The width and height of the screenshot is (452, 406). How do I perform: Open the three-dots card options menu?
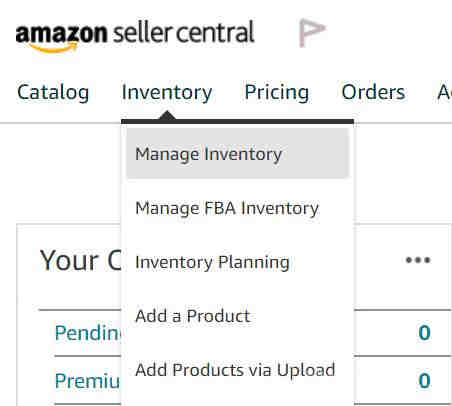(418, 260)
